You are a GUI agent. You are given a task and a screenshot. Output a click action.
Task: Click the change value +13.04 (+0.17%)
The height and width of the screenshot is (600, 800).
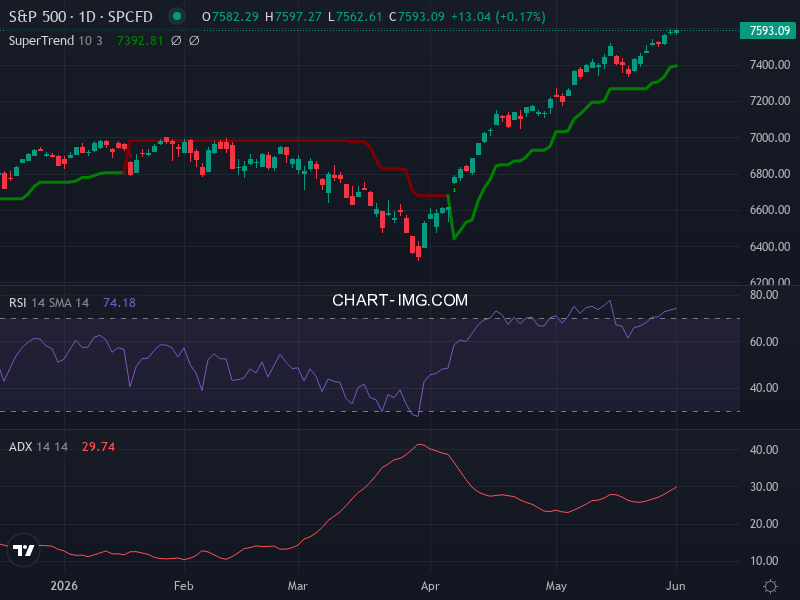pos(498,17)
